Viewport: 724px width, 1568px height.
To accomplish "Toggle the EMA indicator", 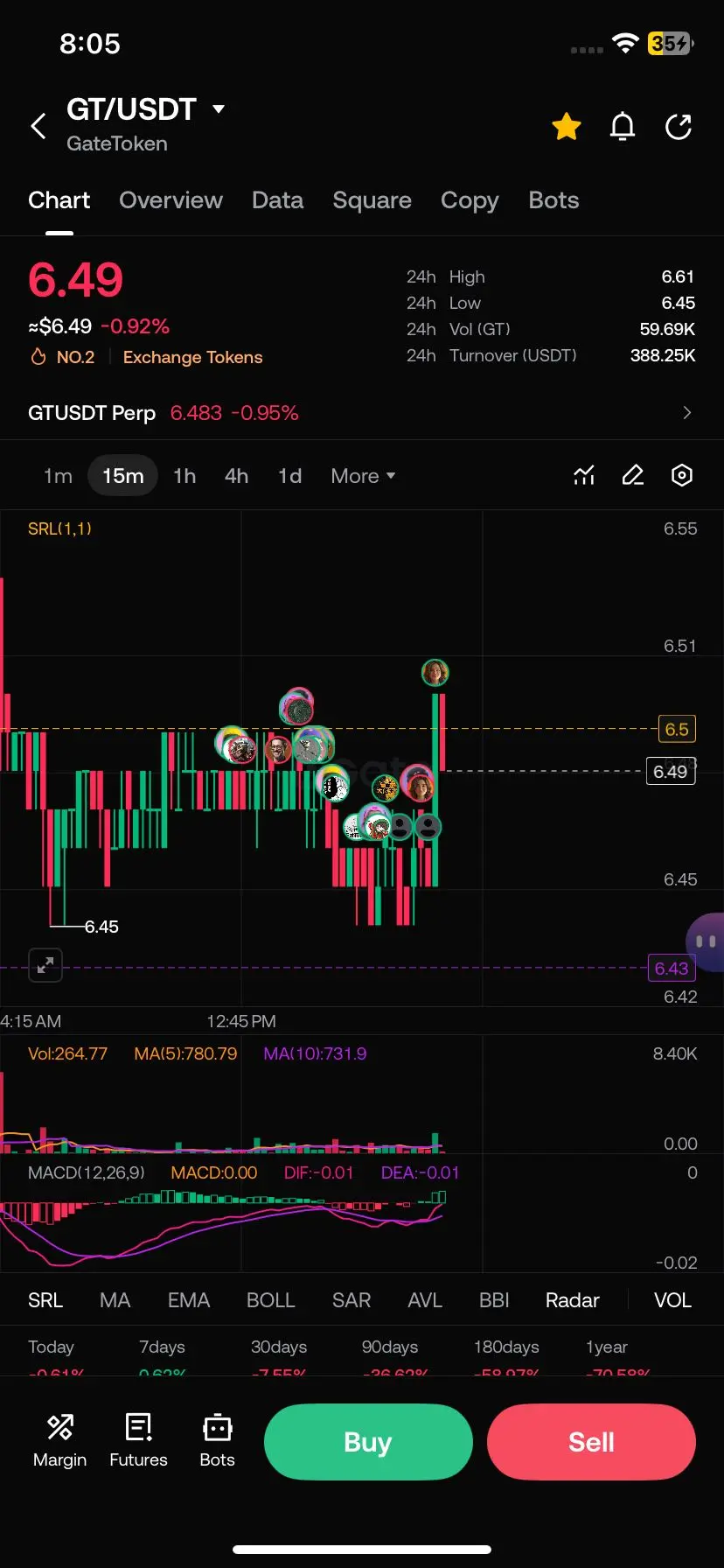I will tap(189, 1300).
